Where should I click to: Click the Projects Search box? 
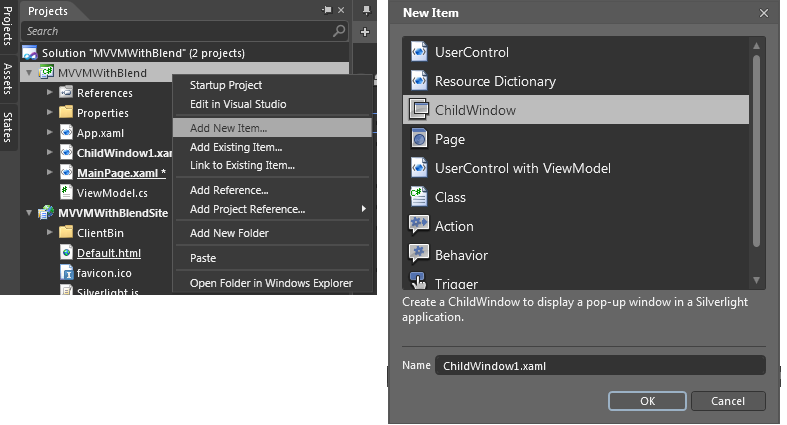(184, 31)
